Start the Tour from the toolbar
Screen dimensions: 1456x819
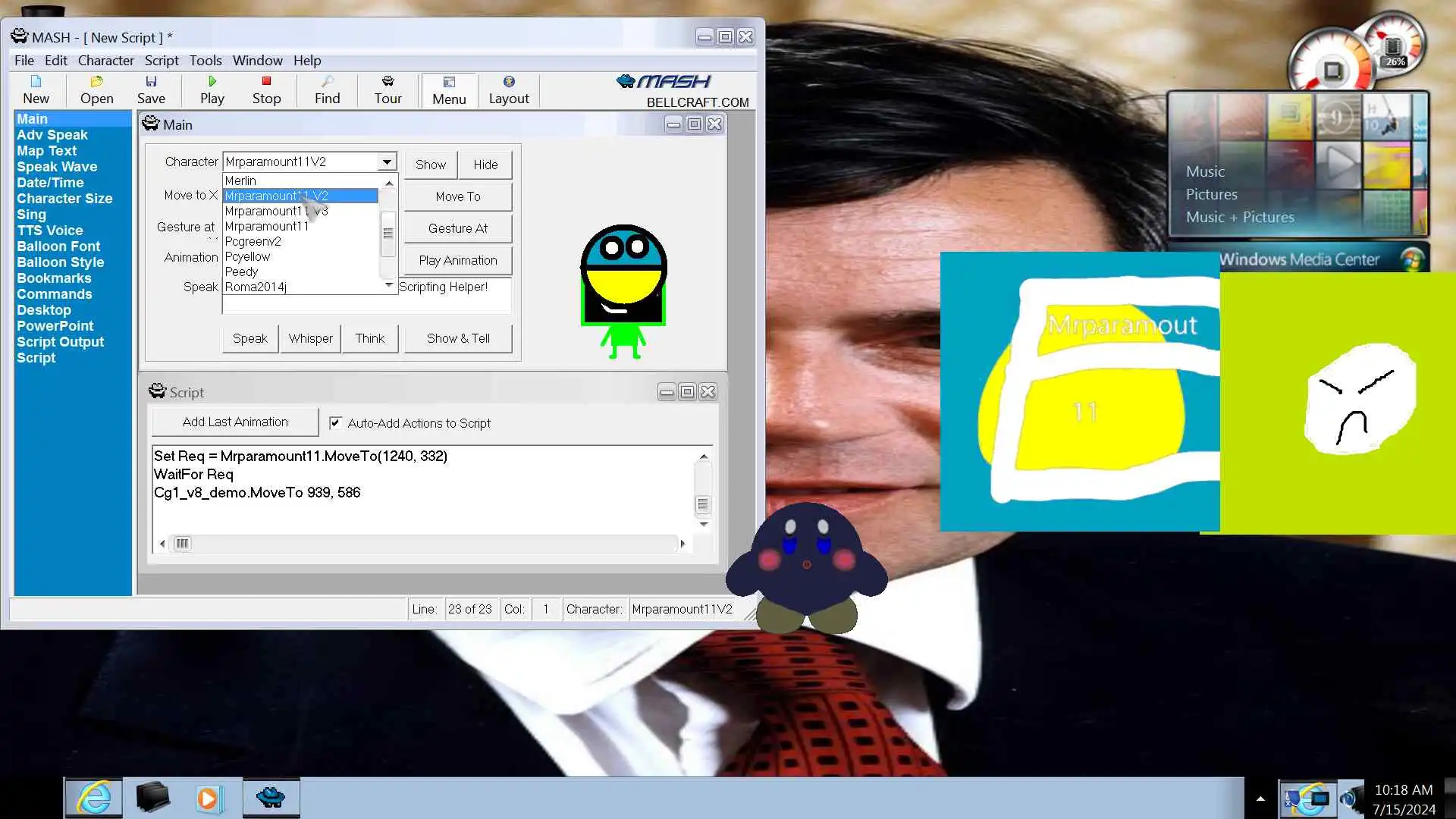click(388, 89)
